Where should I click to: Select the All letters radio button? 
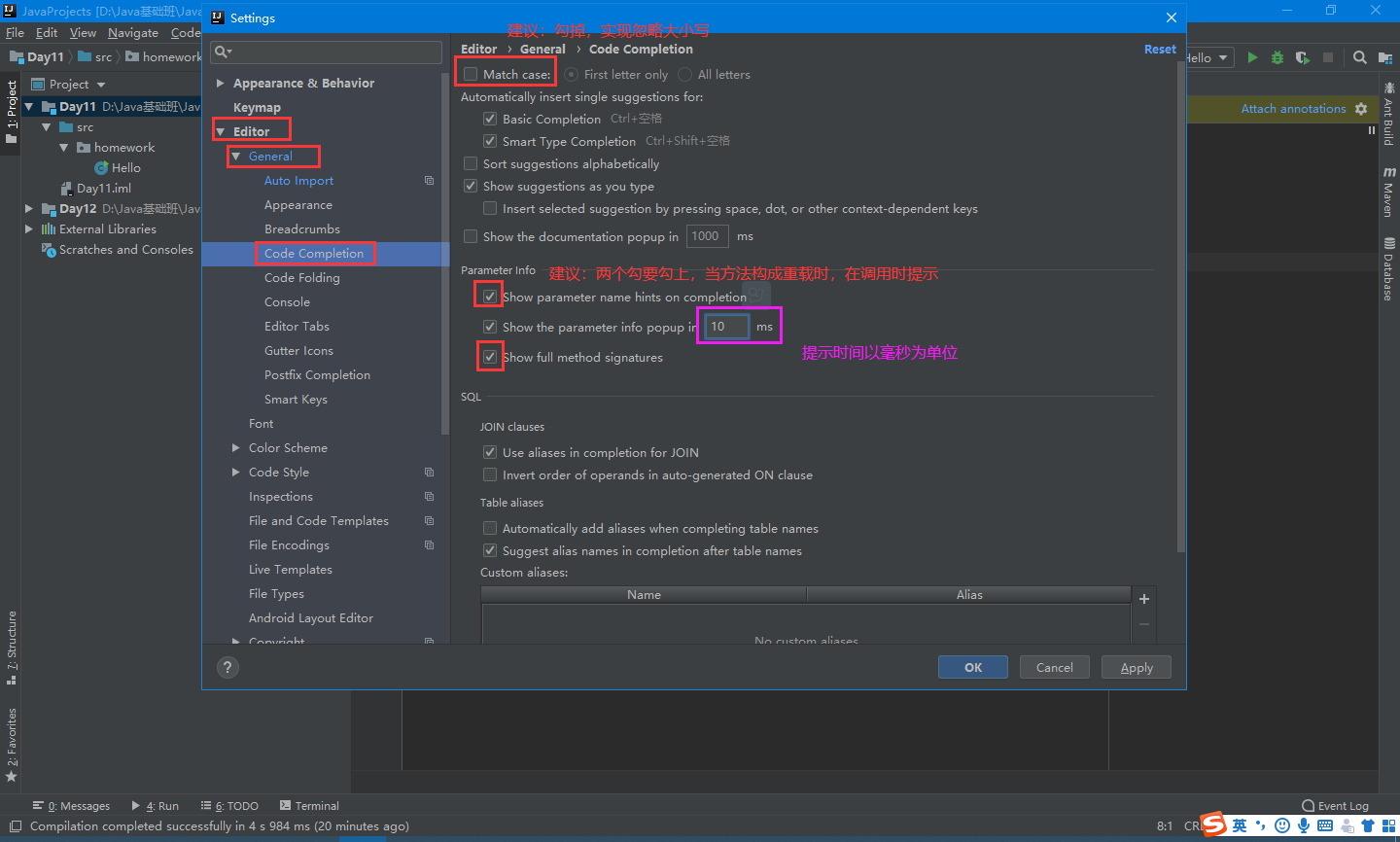[685, 74]
